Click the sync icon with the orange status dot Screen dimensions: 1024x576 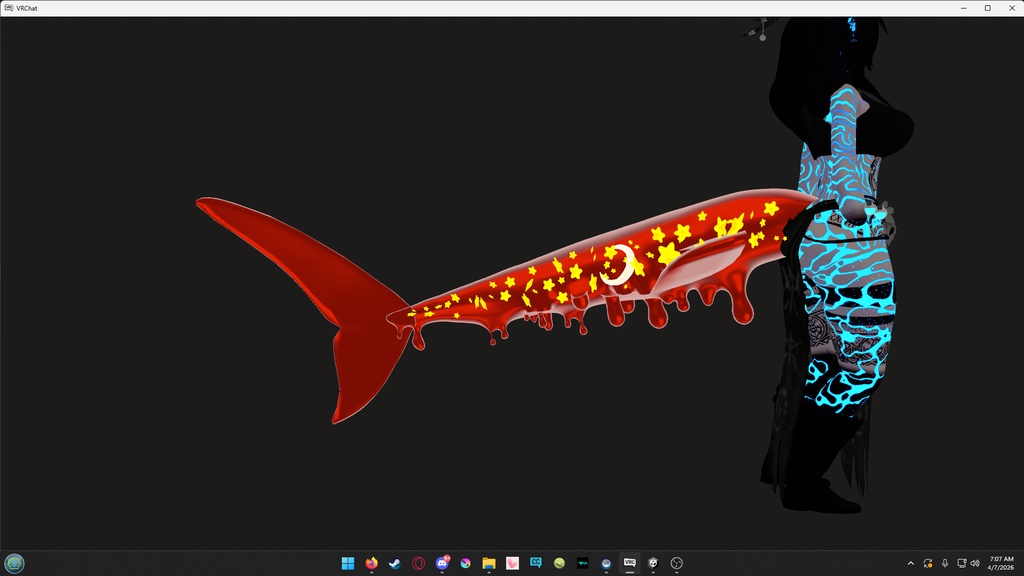(928, 563)
